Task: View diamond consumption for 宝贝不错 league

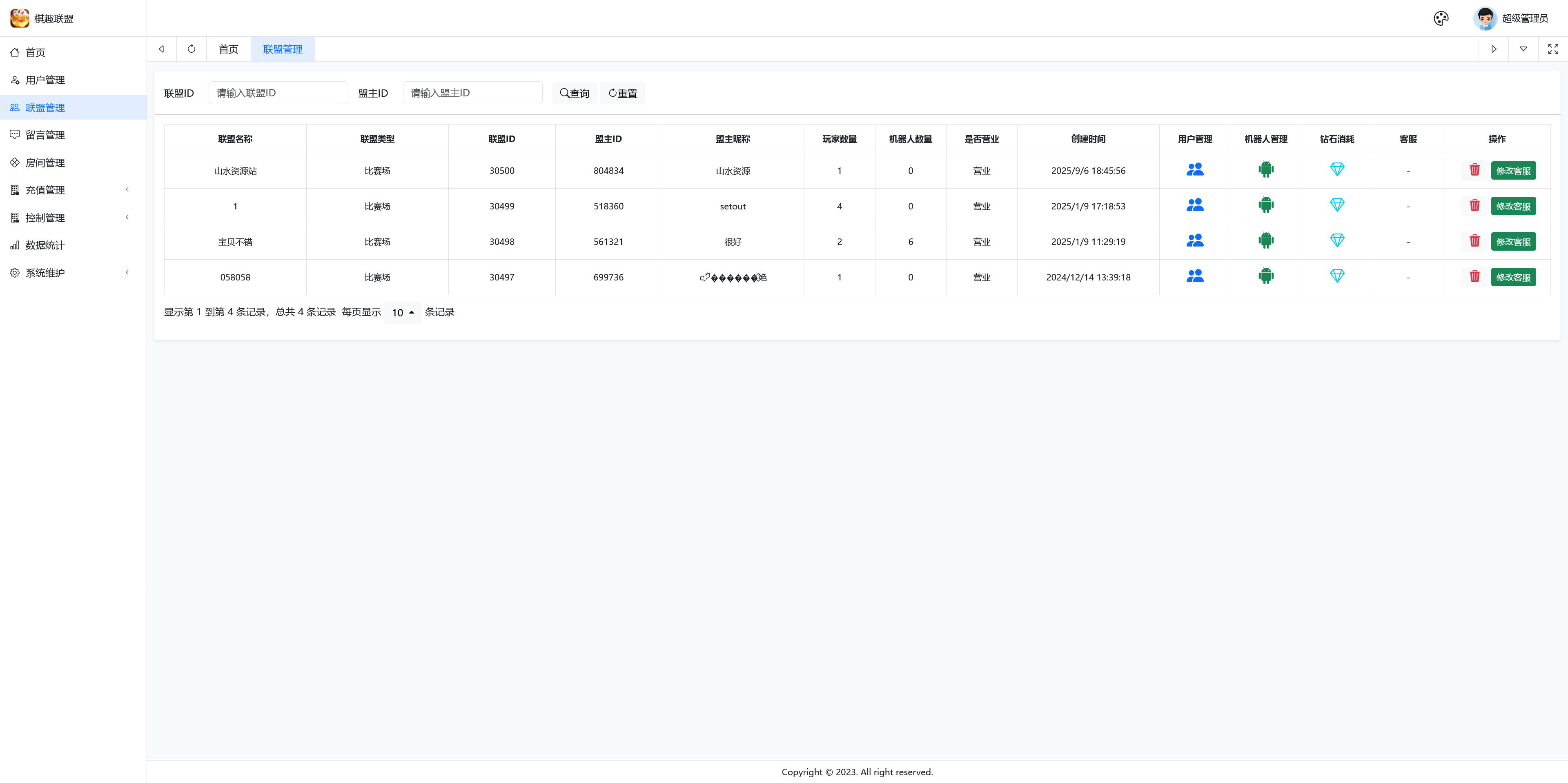Action: click(x=1337, y=241)
